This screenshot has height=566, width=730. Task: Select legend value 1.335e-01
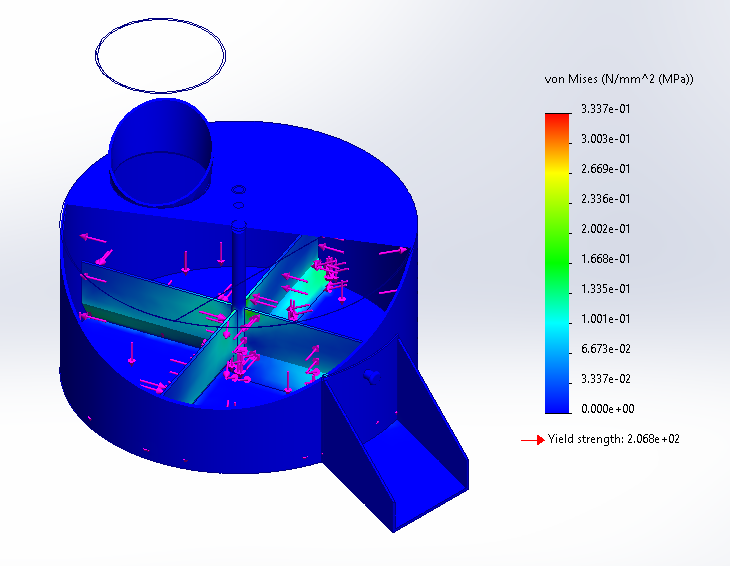coord(605,289)
